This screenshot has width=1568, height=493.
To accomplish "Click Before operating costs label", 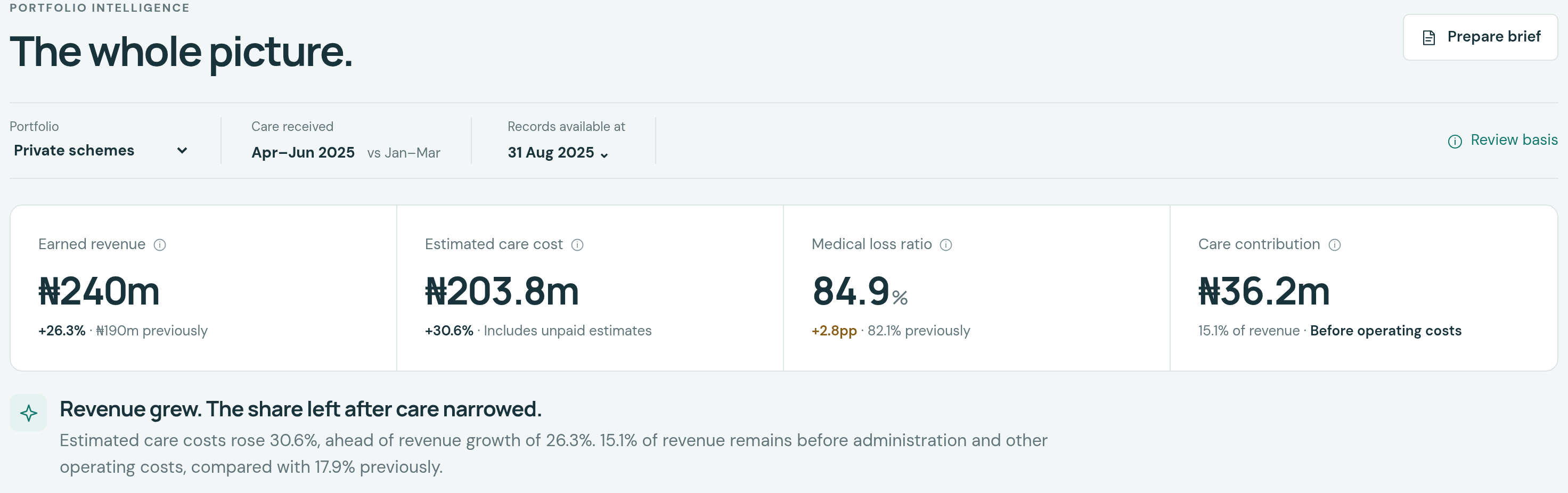I will coord(1385,331).
